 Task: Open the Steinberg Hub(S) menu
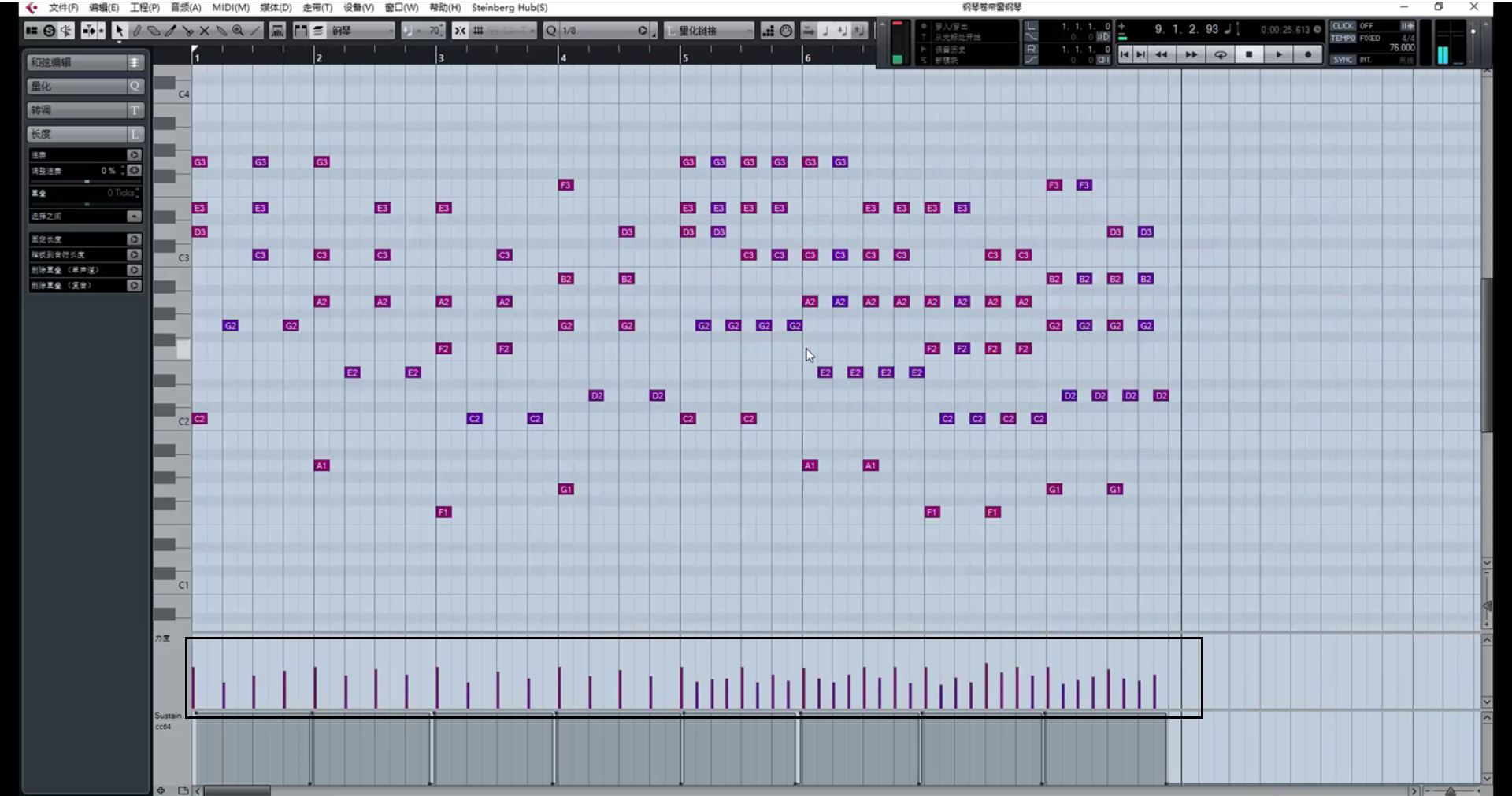coord(510,7)
